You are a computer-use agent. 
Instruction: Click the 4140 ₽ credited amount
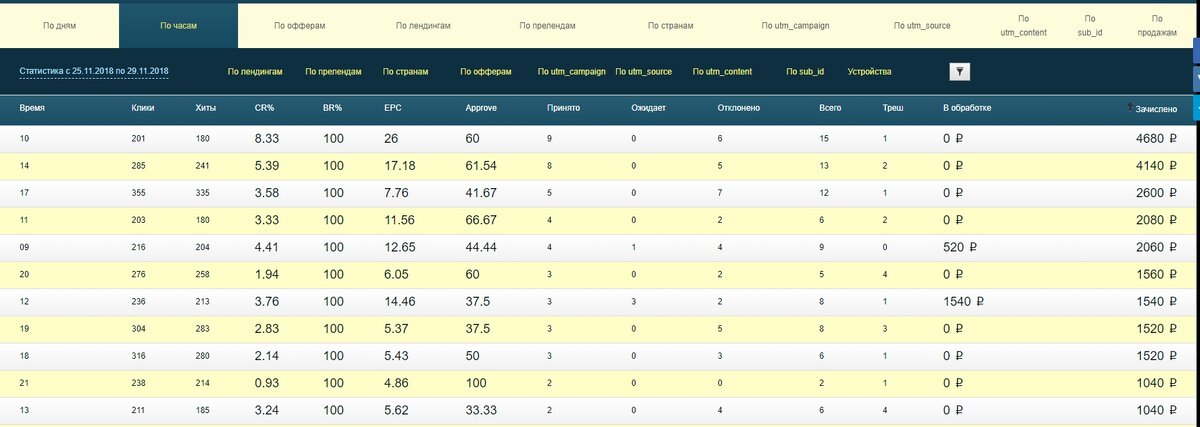(x=1156, y=164)
